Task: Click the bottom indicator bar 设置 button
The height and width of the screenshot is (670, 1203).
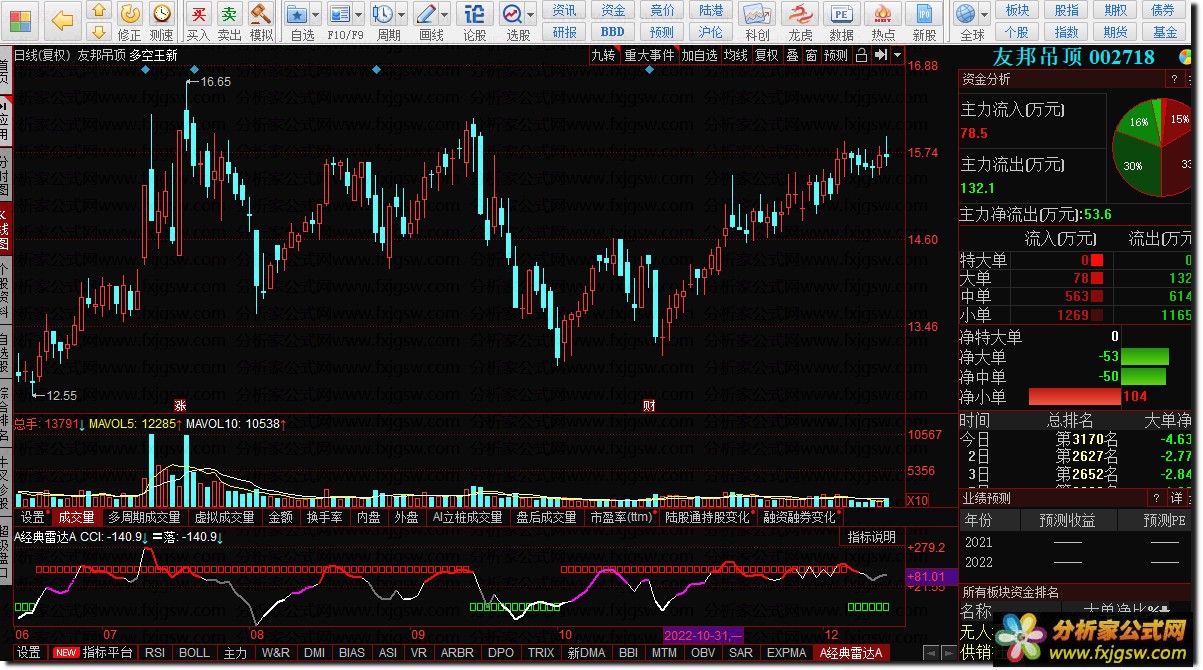Action: [x=28, y=652]
